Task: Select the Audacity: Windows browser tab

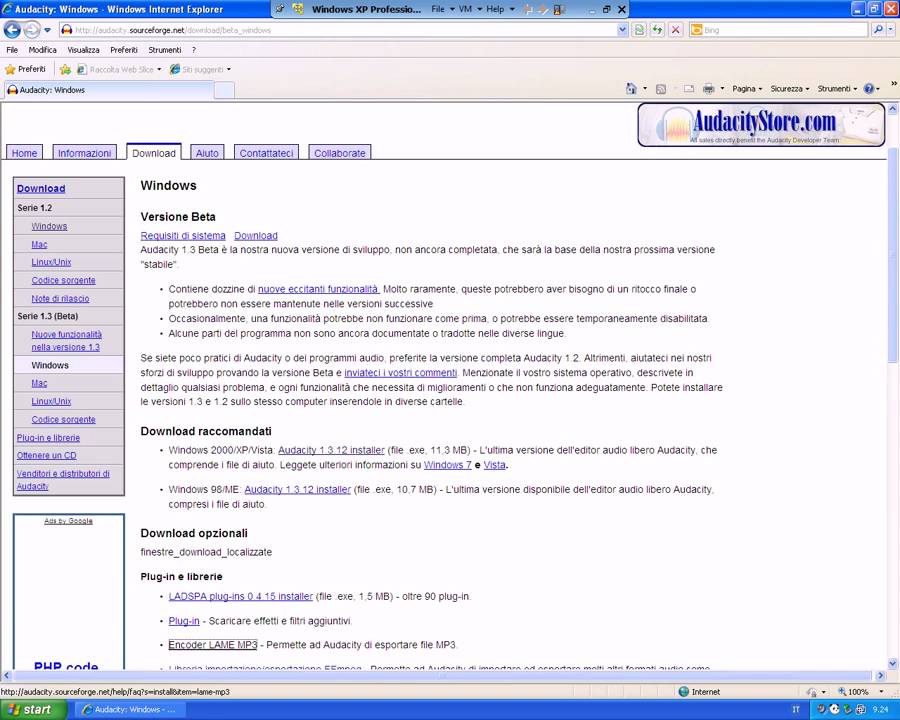Action: [x=109, y=90]
